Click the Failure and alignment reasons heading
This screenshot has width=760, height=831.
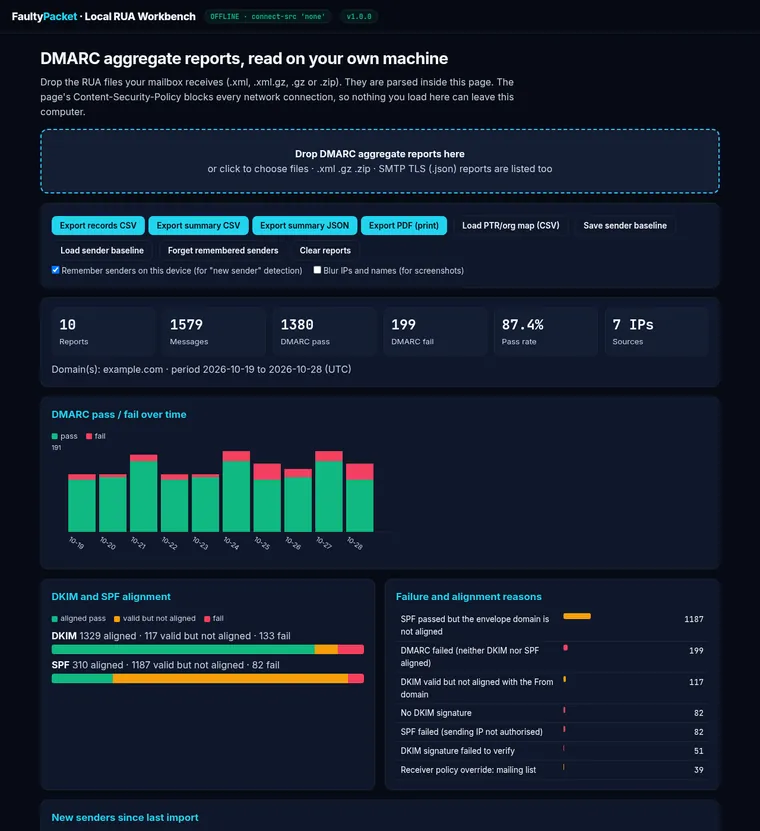coord(469,597)
